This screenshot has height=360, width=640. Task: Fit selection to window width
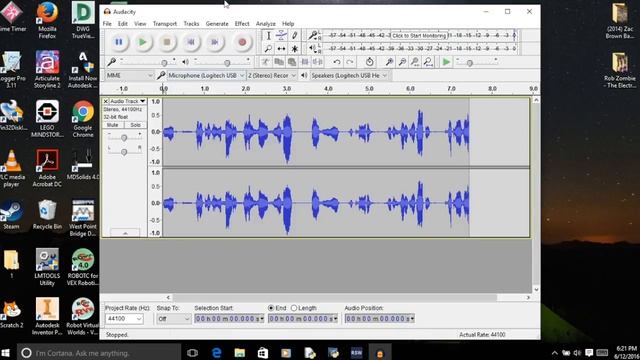point(415,62)
